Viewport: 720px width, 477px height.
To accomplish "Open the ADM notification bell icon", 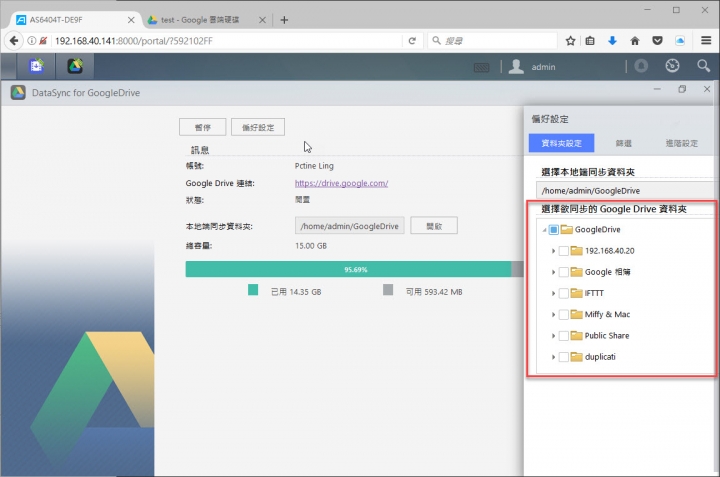I will tap(641, 66).
